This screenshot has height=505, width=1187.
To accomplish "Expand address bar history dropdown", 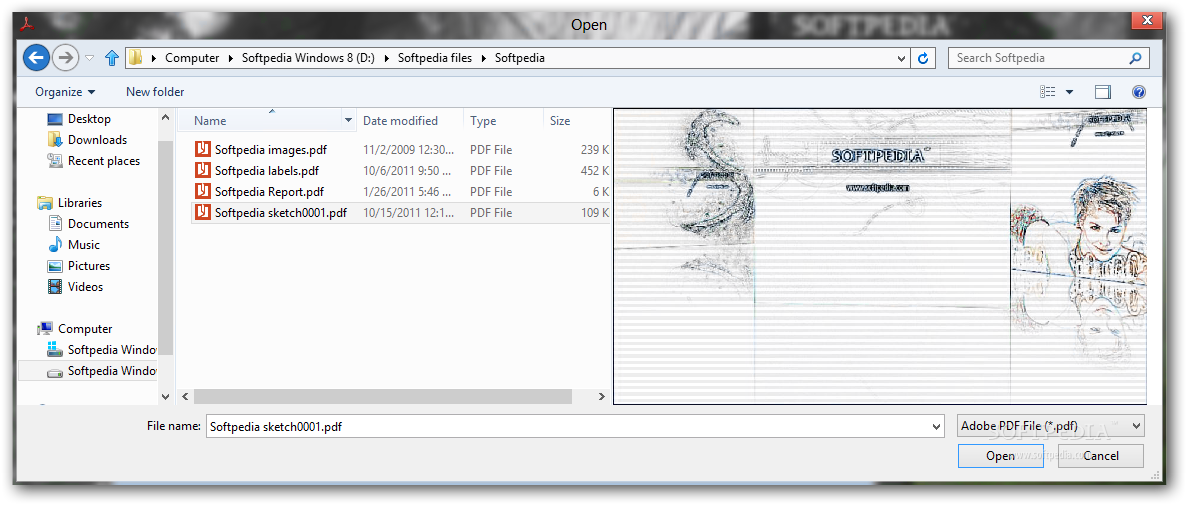I will coord(901,58).
